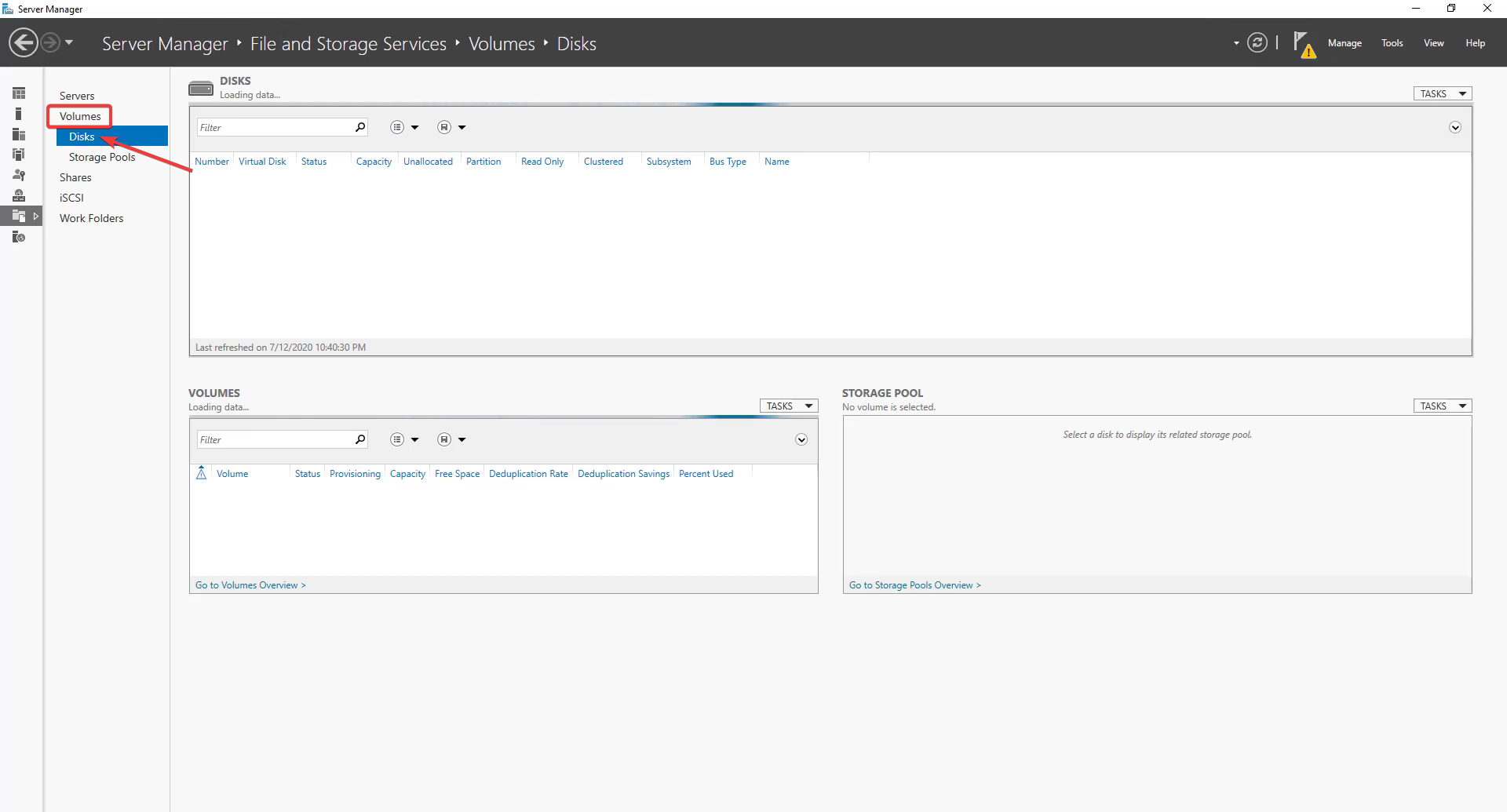Screen dimensions: 1507x812
Task: Sort disks by the Number column
Action: pyautogui.click(x=212, y=162)
